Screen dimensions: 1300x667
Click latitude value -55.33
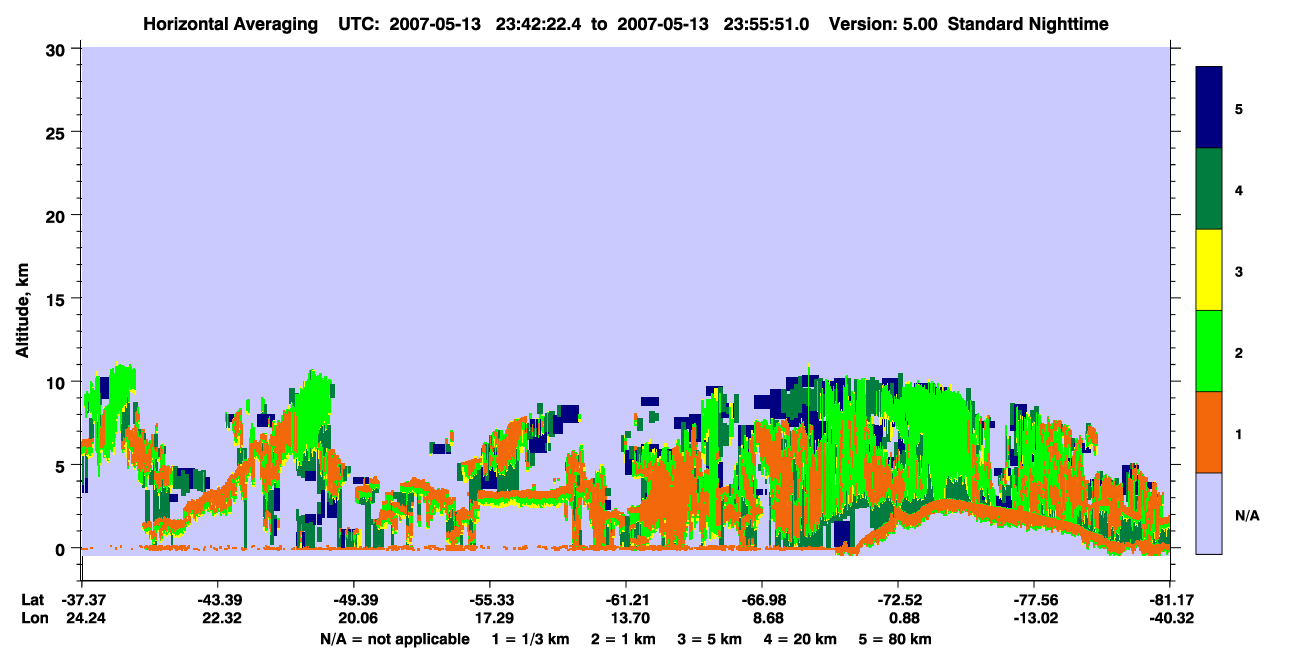pos(489,600)
